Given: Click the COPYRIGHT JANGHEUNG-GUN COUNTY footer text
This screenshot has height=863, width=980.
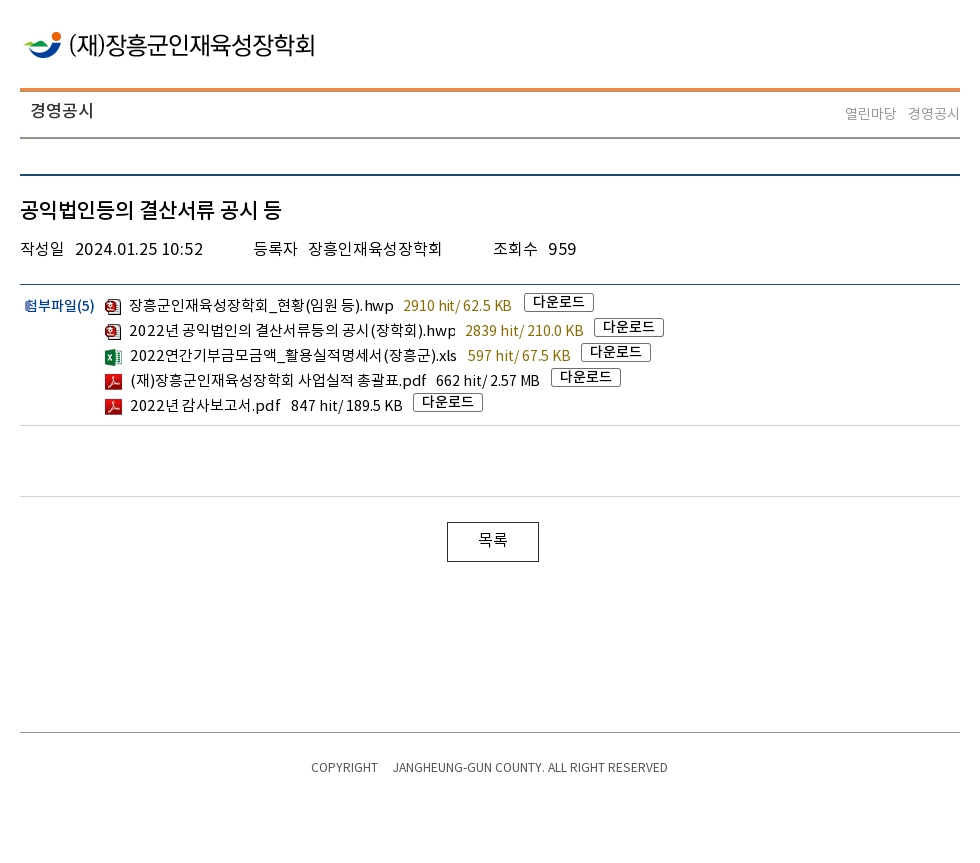Looking at the screenshot, I should pyautogui.click(x=489, y=767).
